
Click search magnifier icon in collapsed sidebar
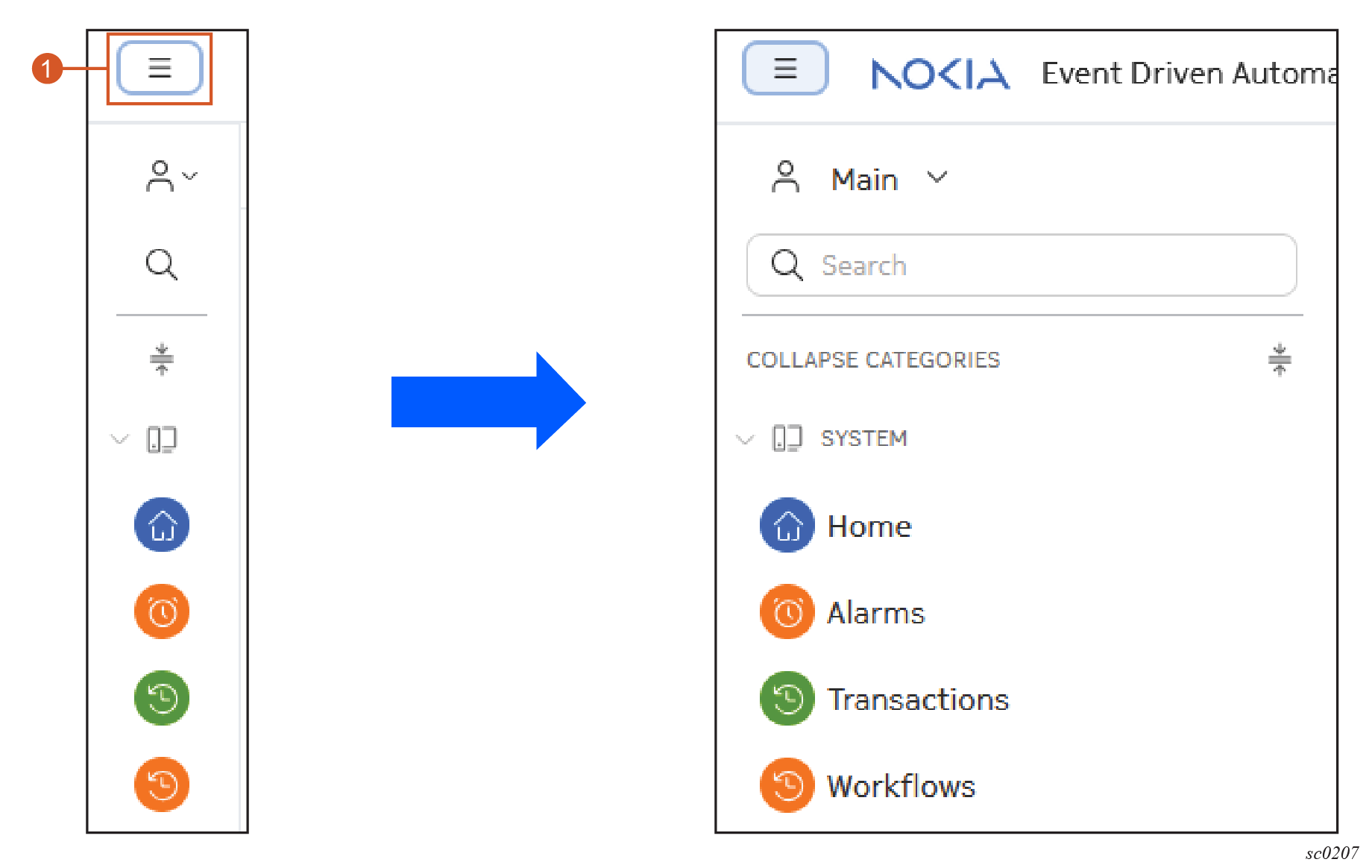(x=161, y=264)
